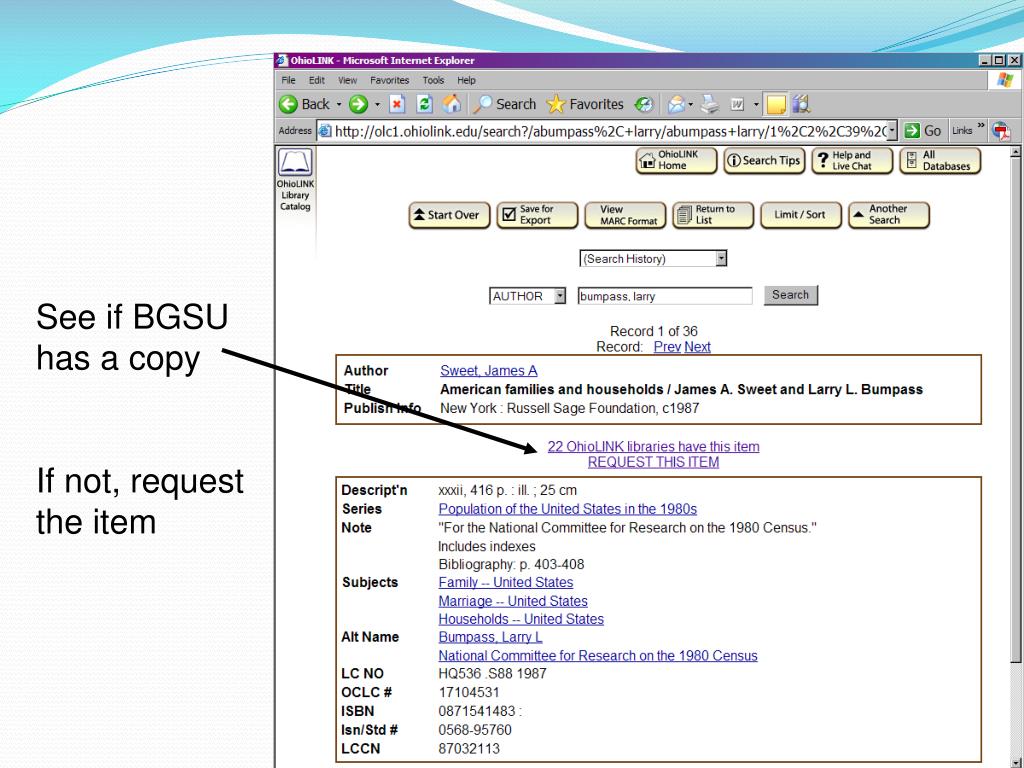
Task: Click the Search button next to author field
Action: [x=790, y=295]
